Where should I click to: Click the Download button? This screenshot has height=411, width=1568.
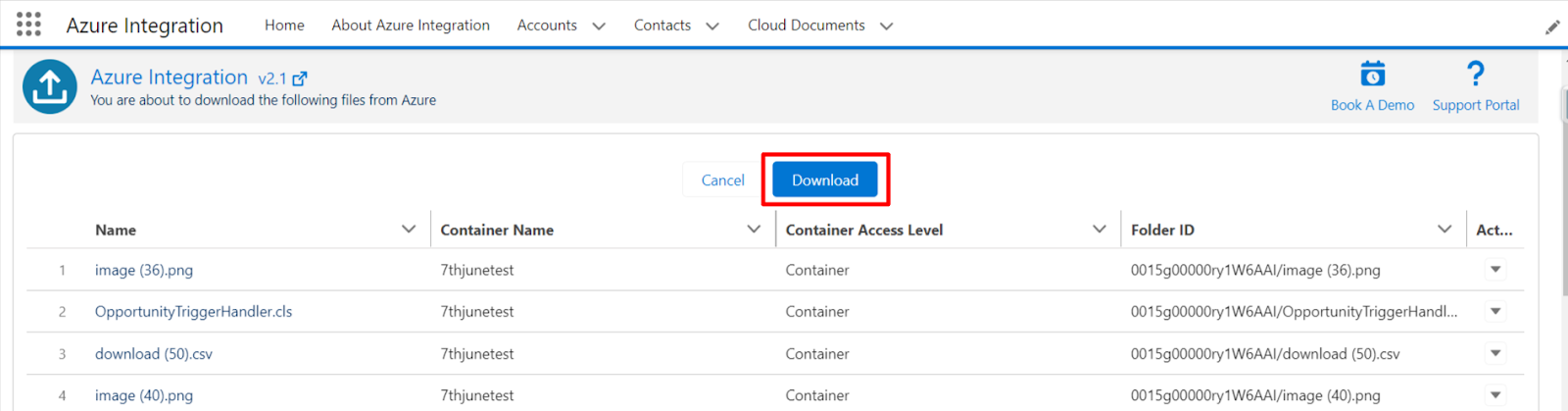click(x=825, y=180)
